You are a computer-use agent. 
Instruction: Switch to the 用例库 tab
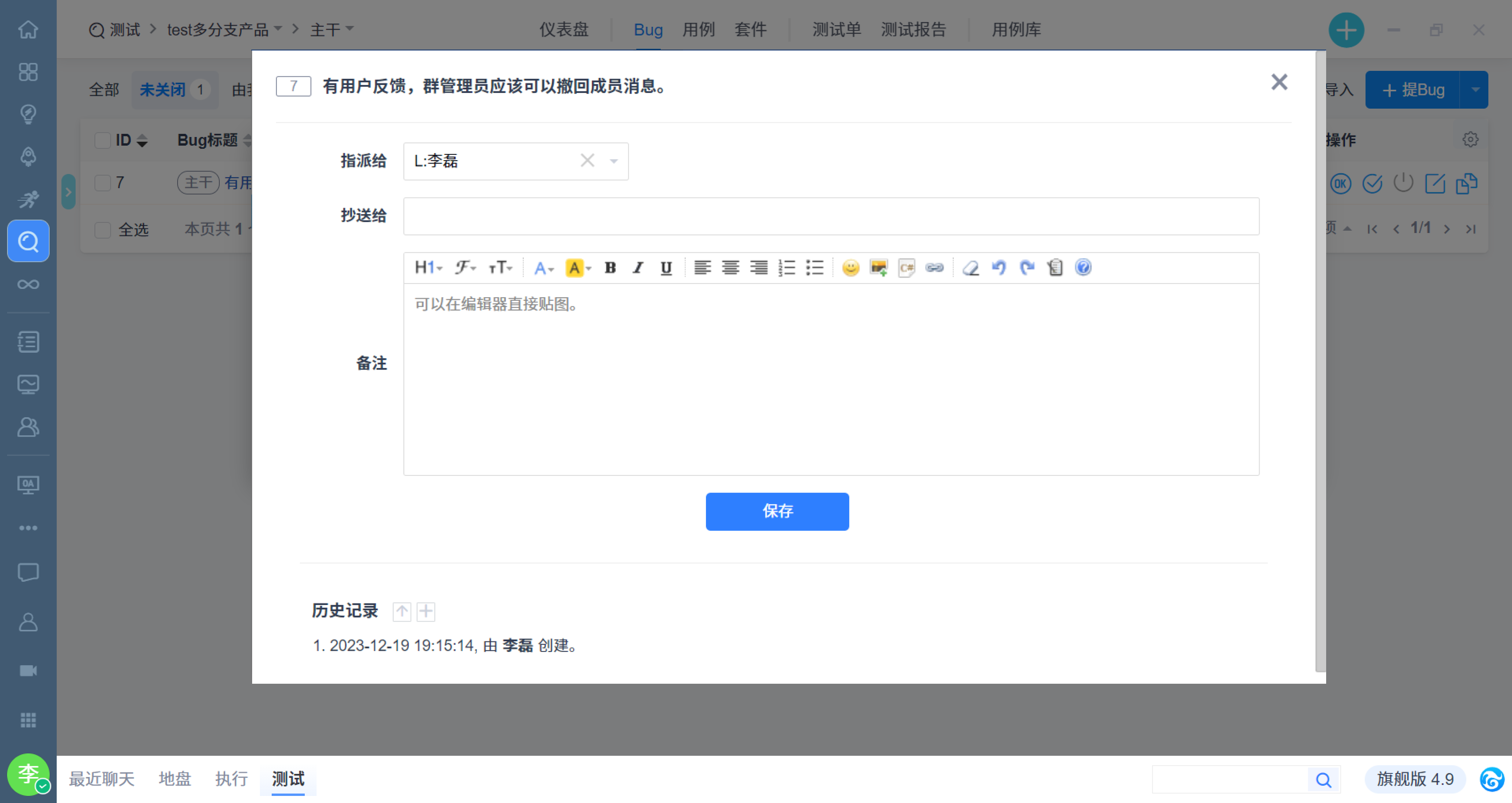click(1016, 30)
